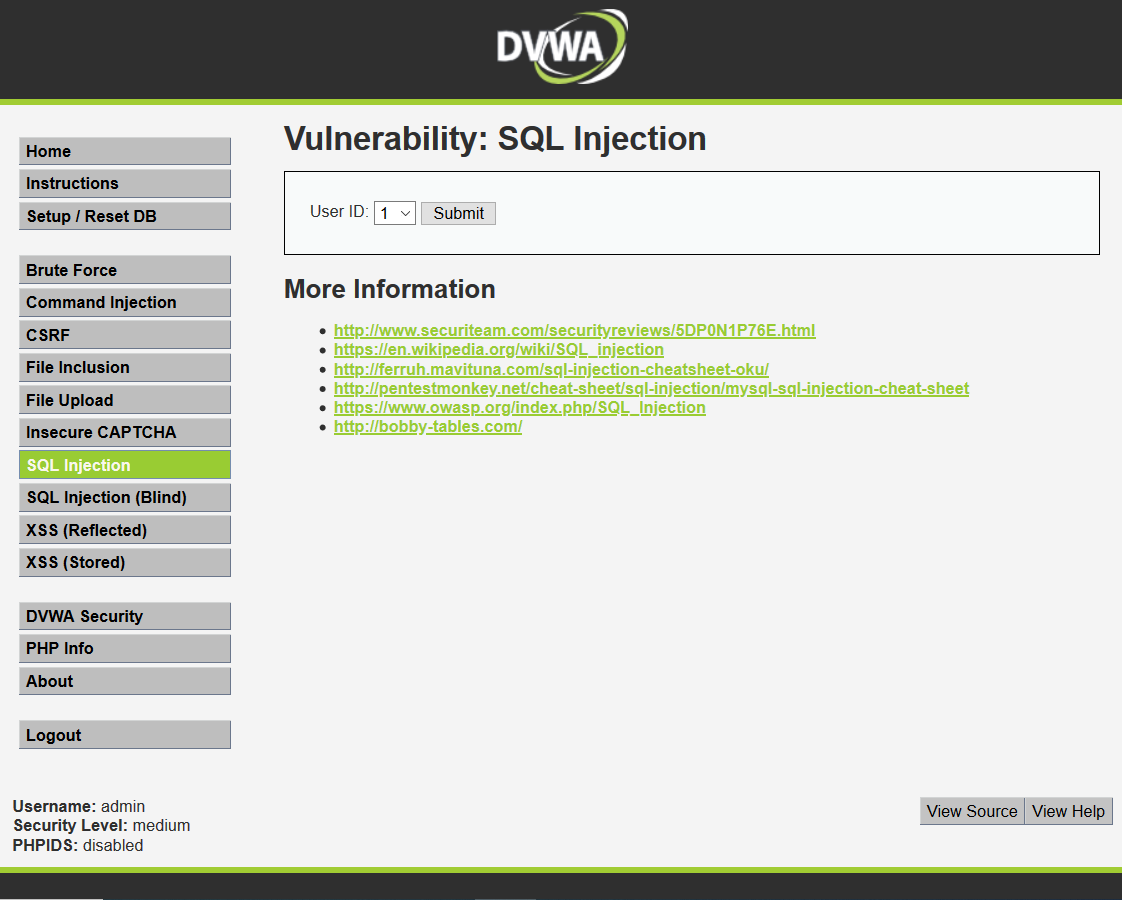1122x900 pixels.
Task: Click the 'More Information' heading
Action: pos(390,289)
